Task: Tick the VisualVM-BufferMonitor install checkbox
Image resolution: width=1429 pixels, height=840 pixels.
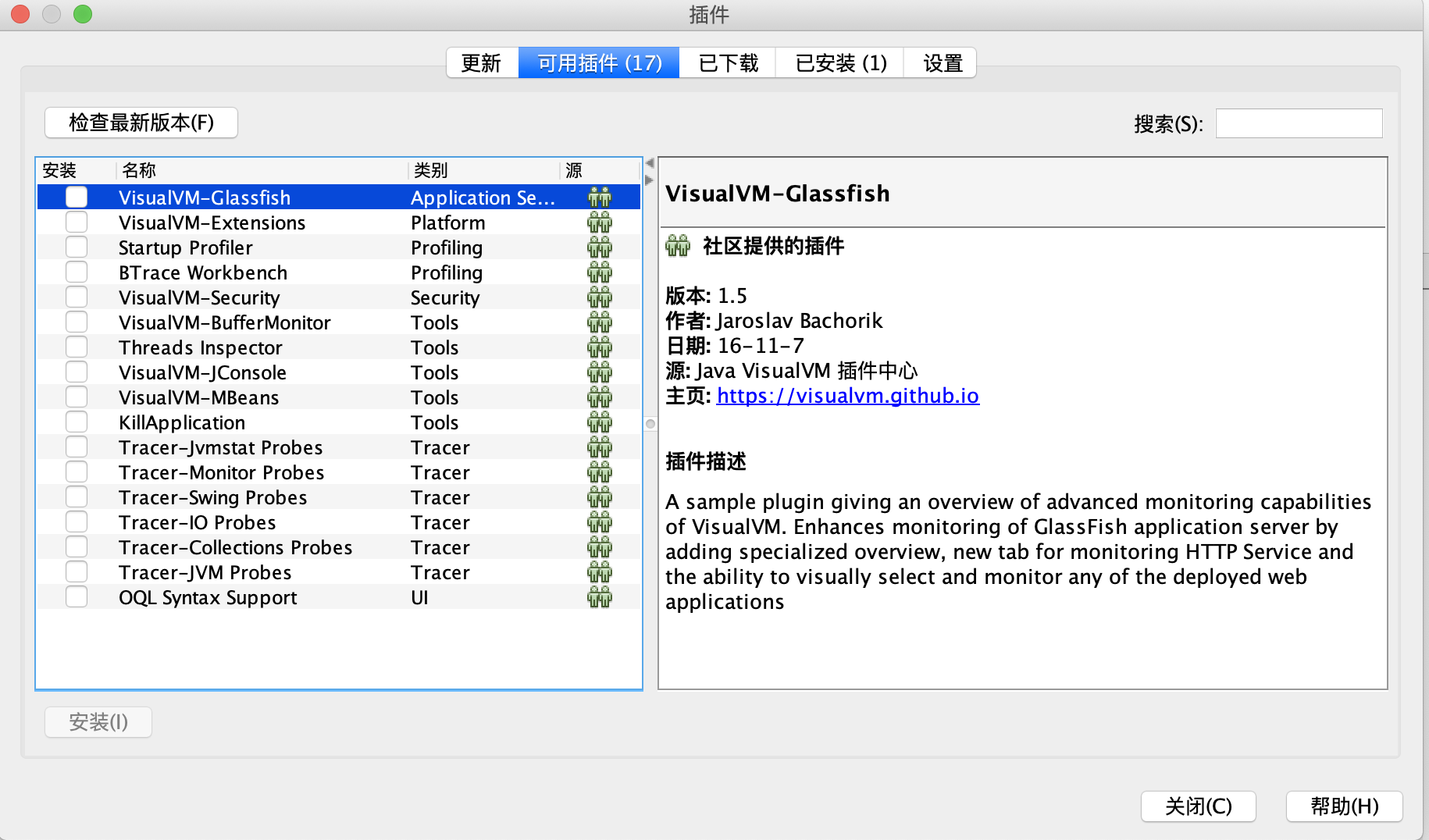Action: [77, 322]
